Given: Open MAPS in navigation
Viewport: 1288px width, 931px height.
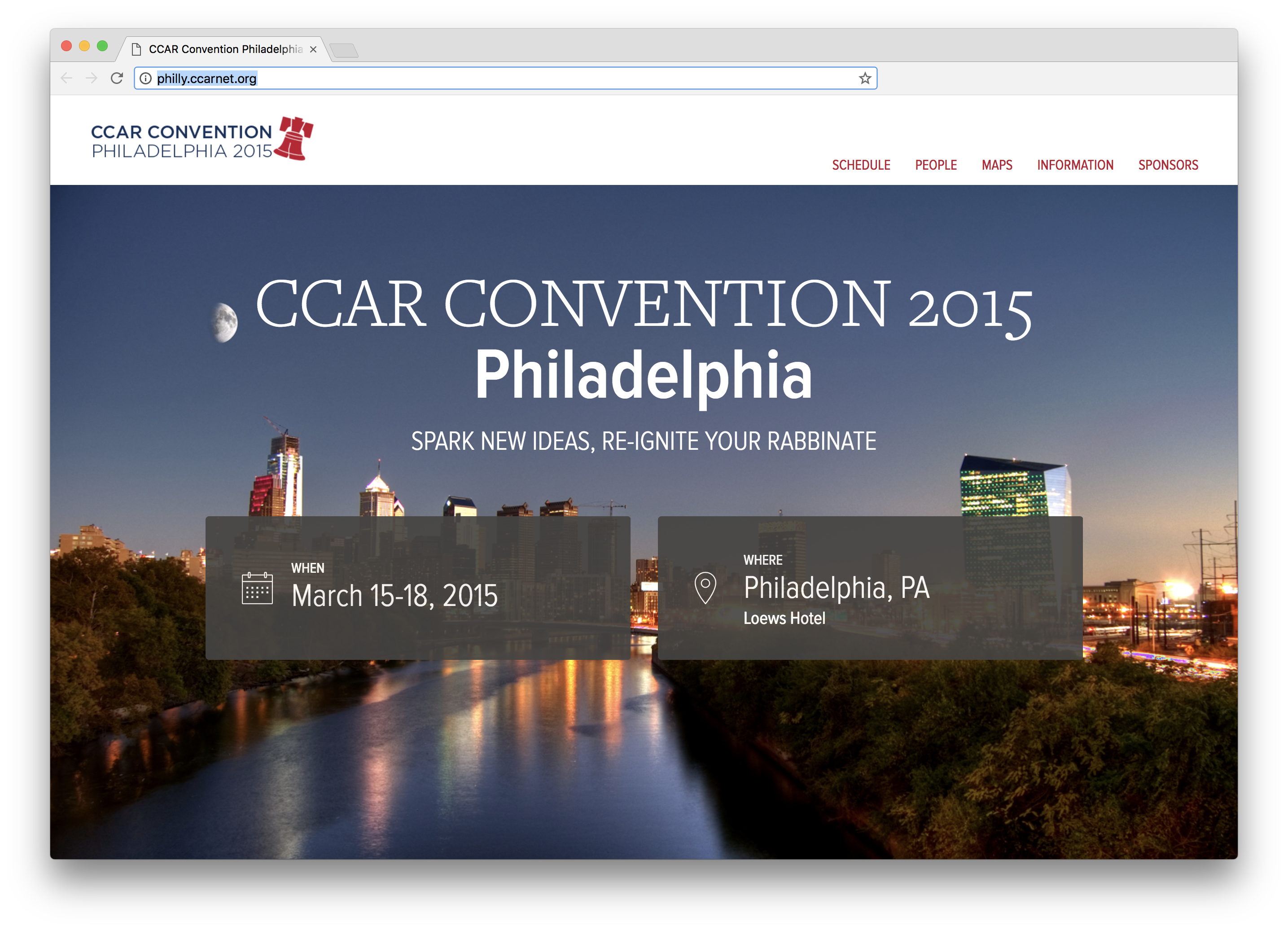Looking at the screenshot, I should [x=997, y=165].
